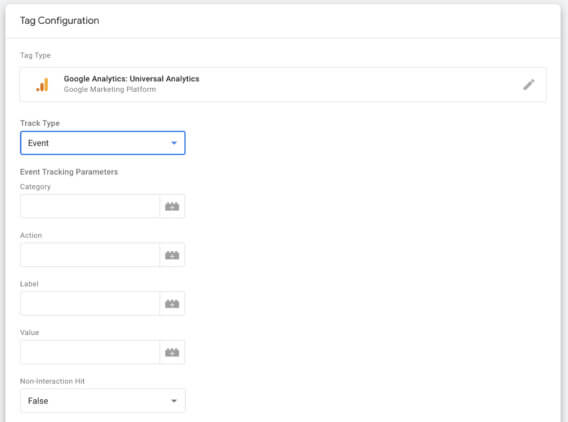Click the Non-Interaction Hit label
The image size is (568, 422).
coord(52,381)
